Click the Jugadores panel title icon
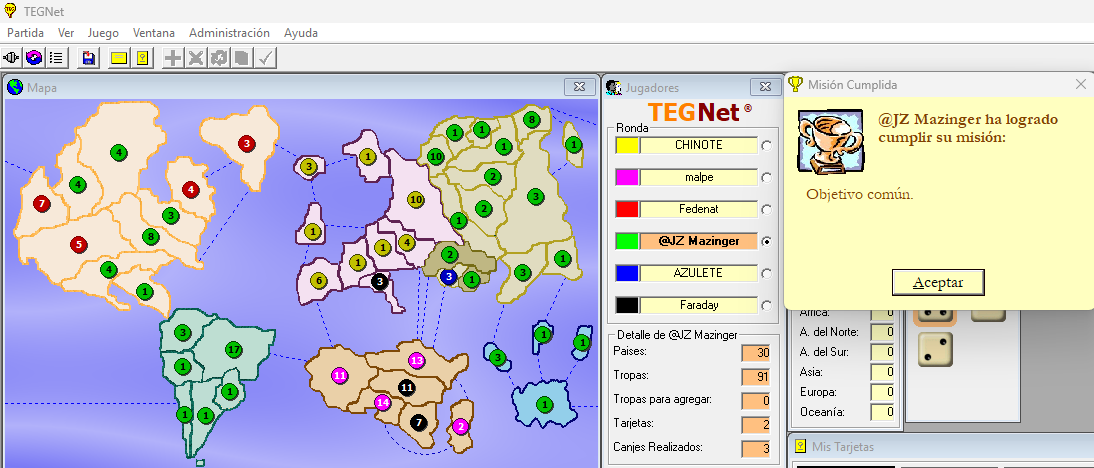1094x468 pixels. 614,87
